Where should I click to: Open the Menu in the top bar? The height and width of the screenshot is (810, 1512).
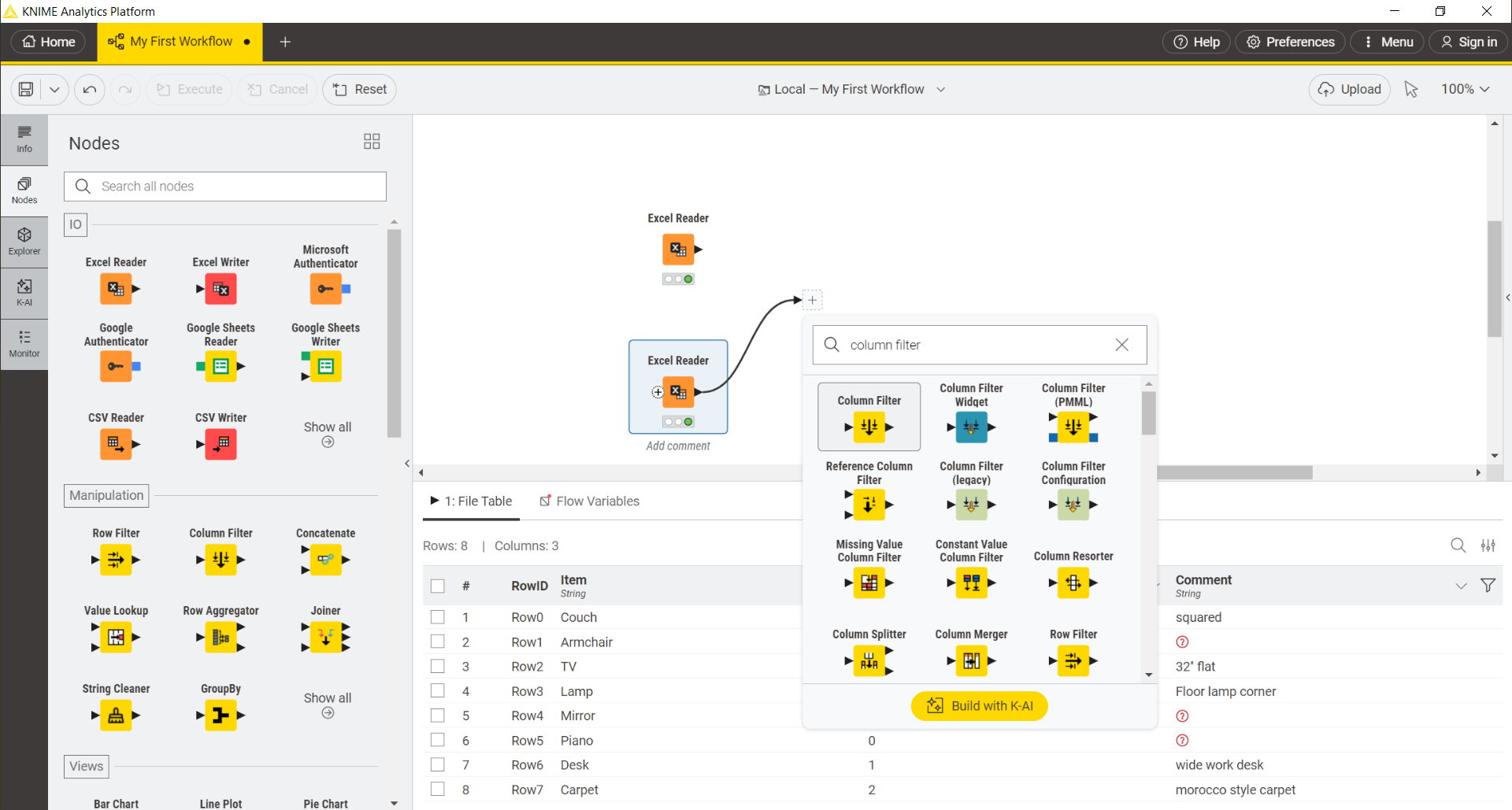click(x=1387, y=42)
